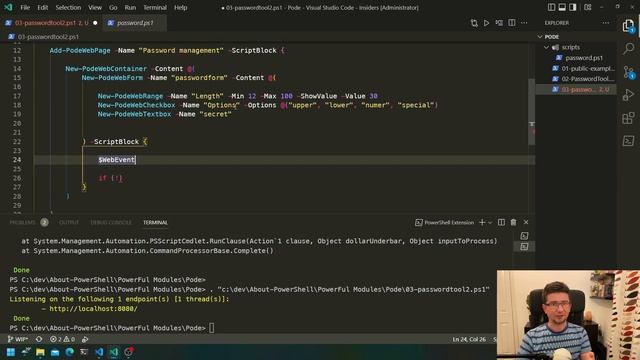640x360 pixels.
Task: Click the editor vertical scrollbar thumb
Action: tap(531, 112)
